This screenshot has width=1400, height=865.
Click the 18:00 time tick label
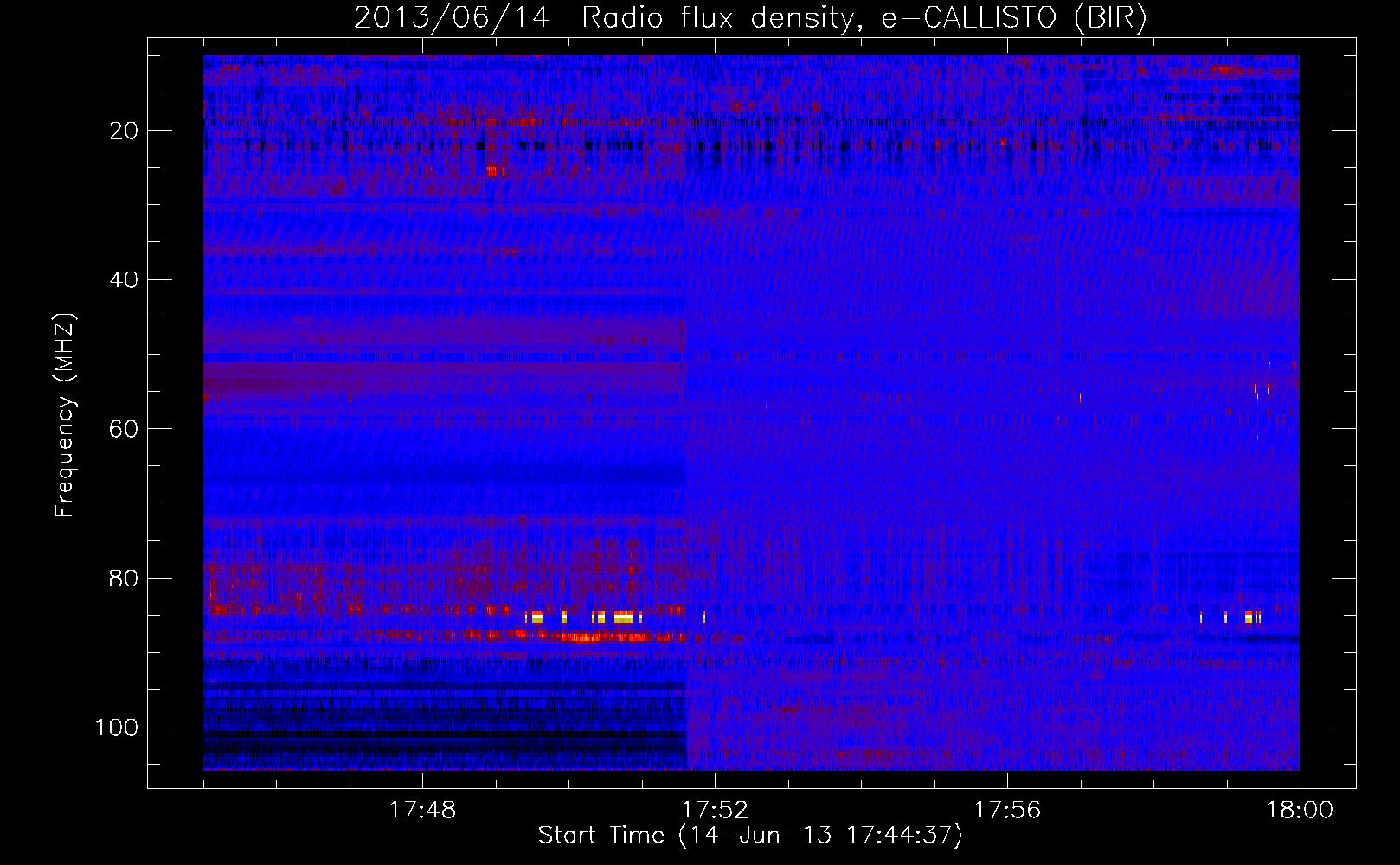pos(1300,811)
